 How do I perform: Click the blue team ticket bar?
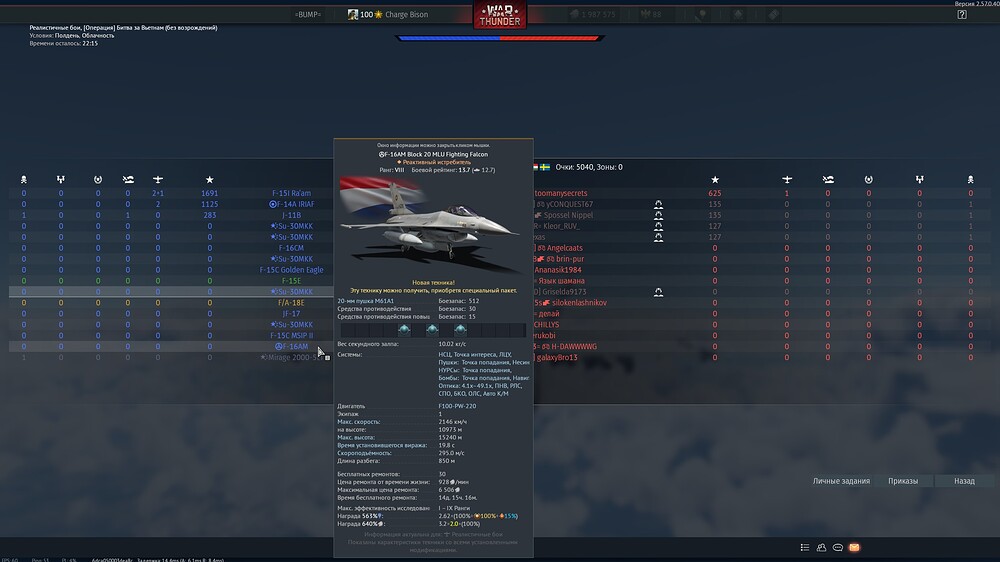click(x=449, y=38)
